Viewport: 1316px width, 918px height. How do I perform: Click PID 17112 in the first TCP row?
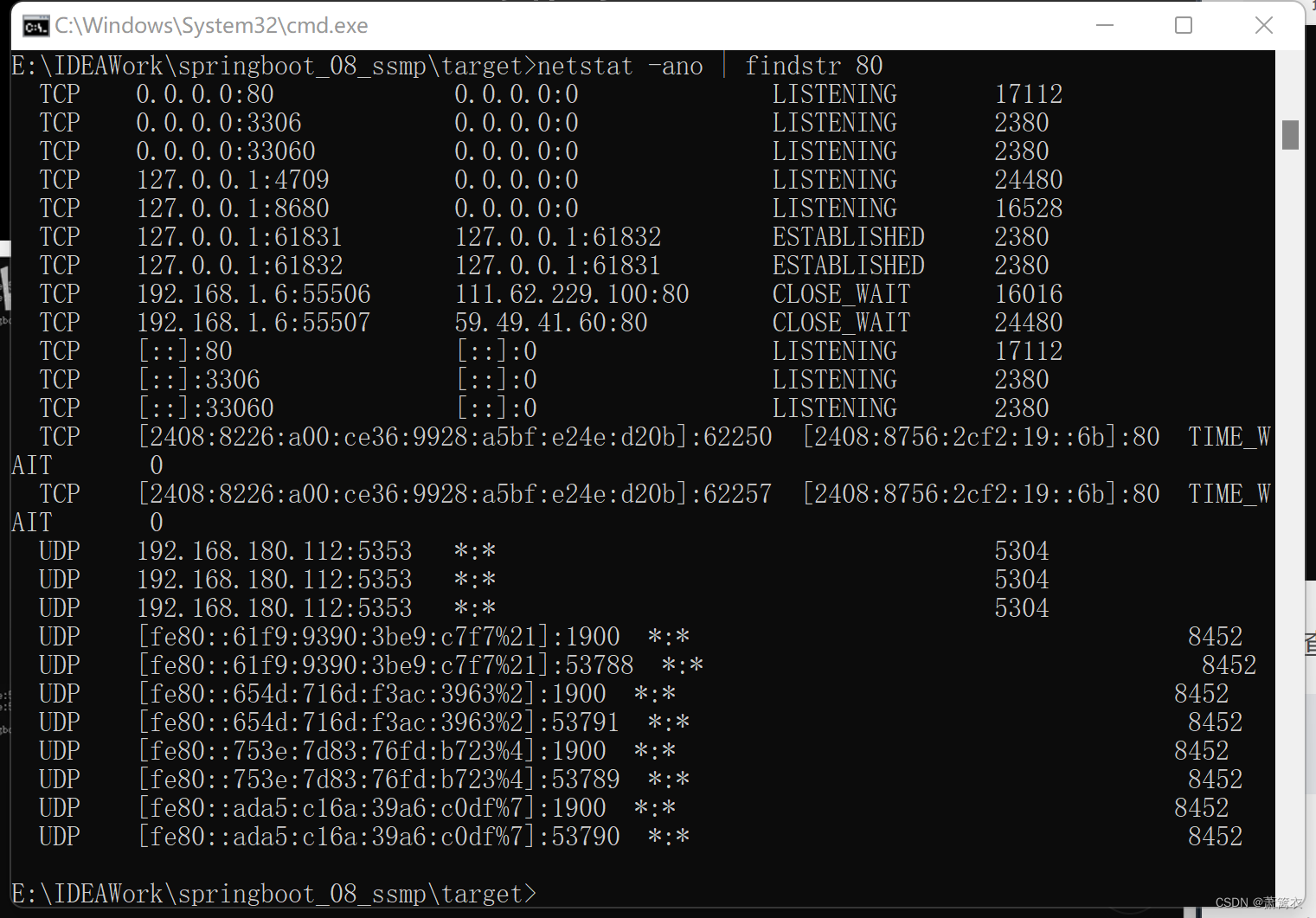coord(1029,94)
